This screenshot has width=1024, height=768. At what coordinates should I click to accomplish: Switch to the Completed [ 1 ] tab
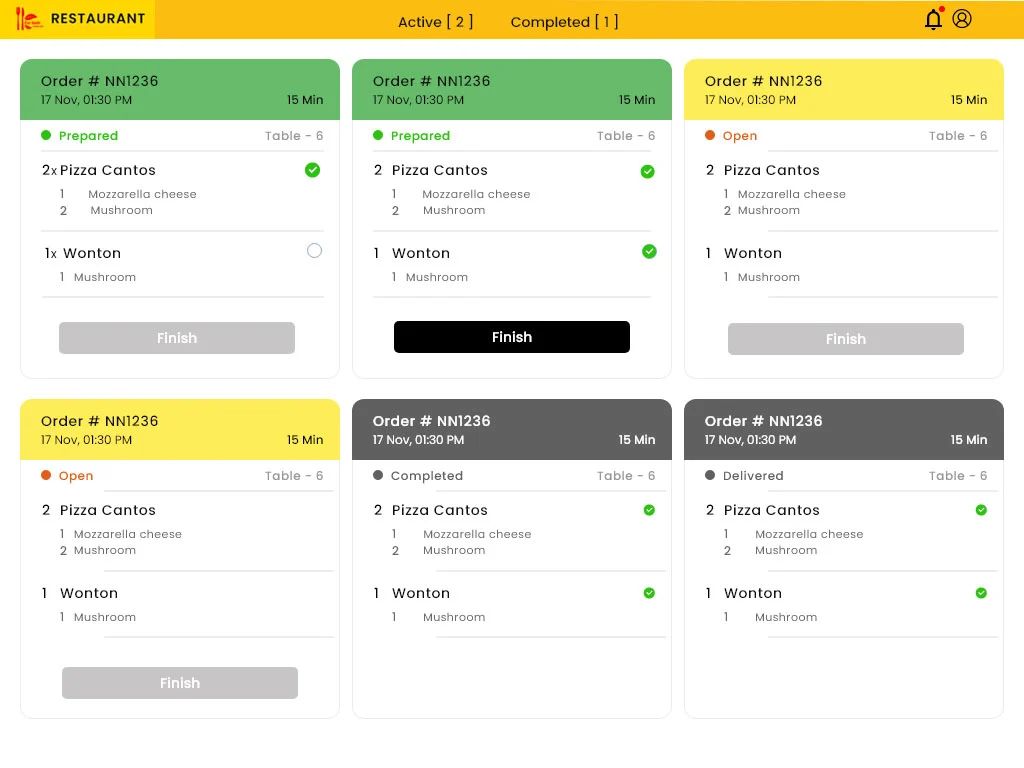[x=564, y=22]
